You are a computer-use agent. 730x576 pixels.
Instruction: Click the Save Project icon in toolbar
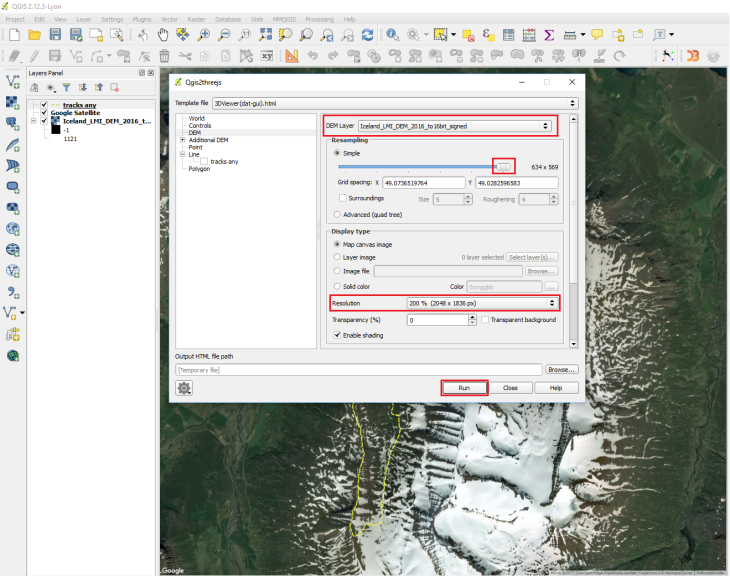[x=57, y=35]
